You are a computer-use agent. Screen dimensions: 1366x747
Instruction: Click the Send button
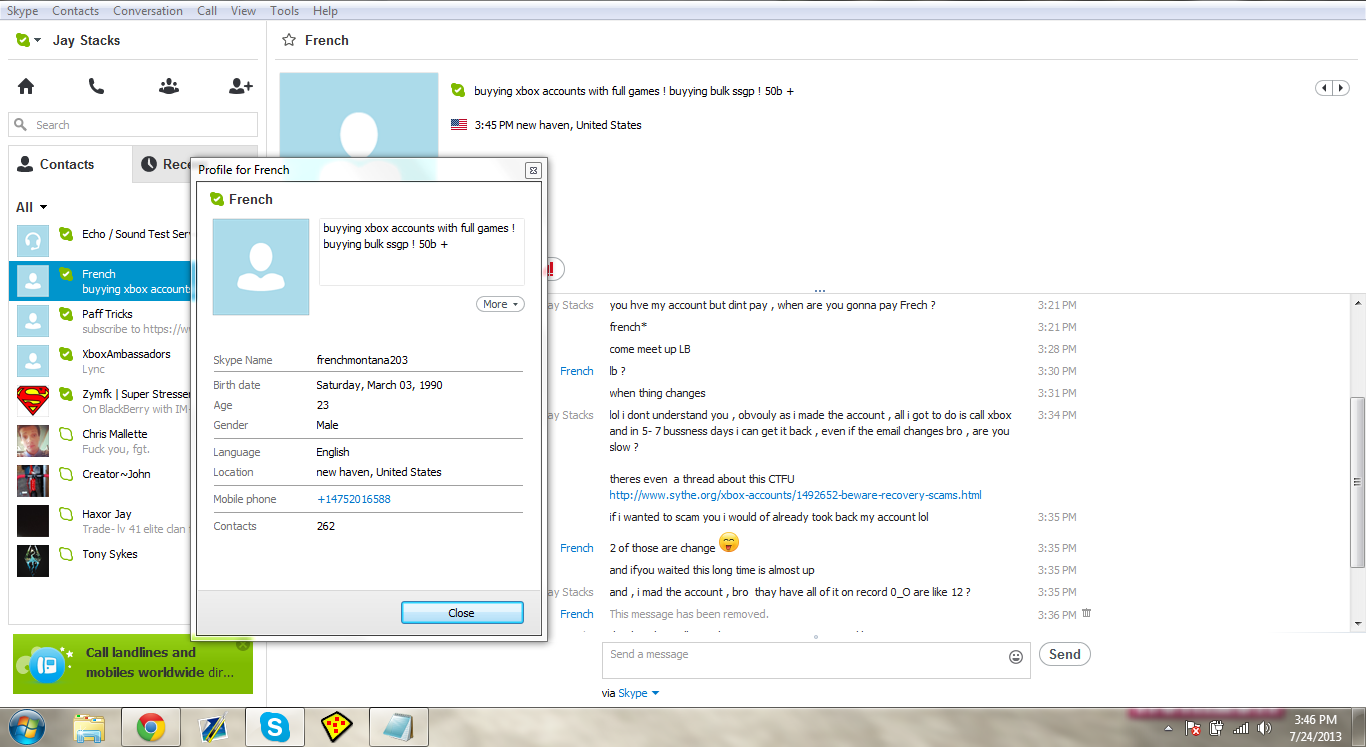click(x=1064, y=654)
